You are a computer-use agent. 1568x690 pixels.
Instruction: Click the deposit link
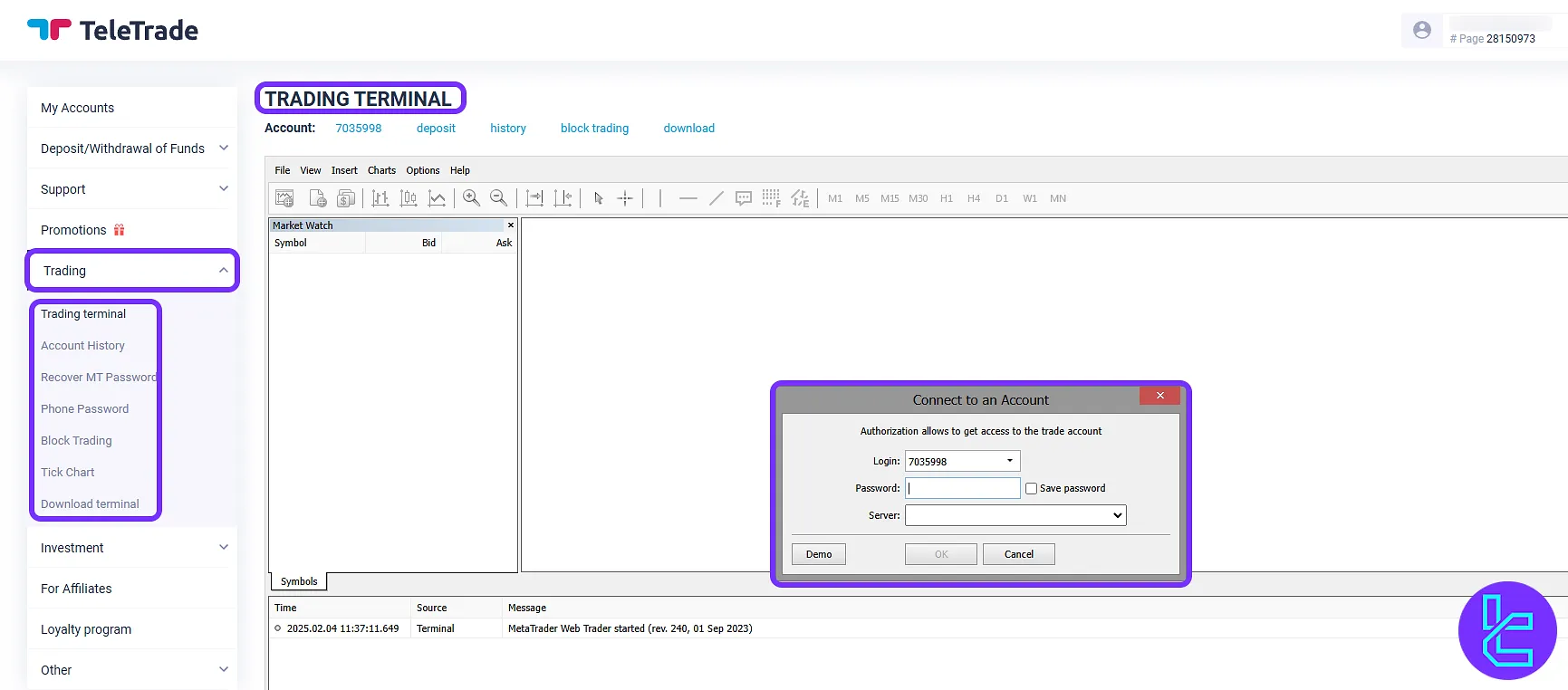[436, 128]
